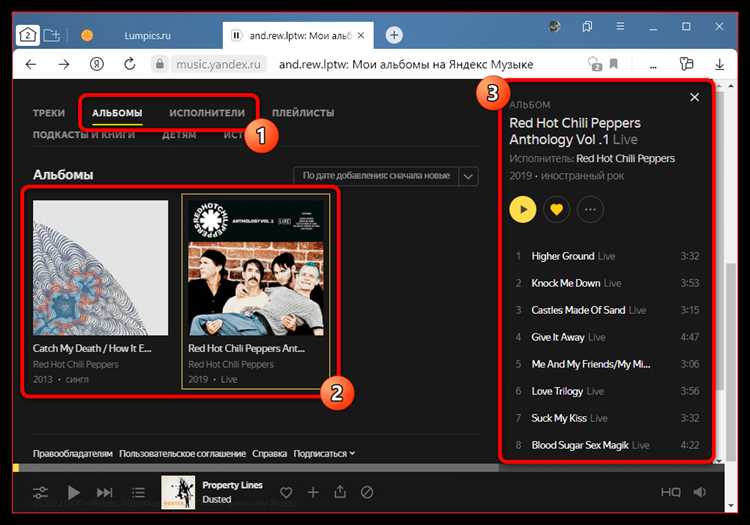Click the music.yandex.ru address field

click(x=218, y=64)
